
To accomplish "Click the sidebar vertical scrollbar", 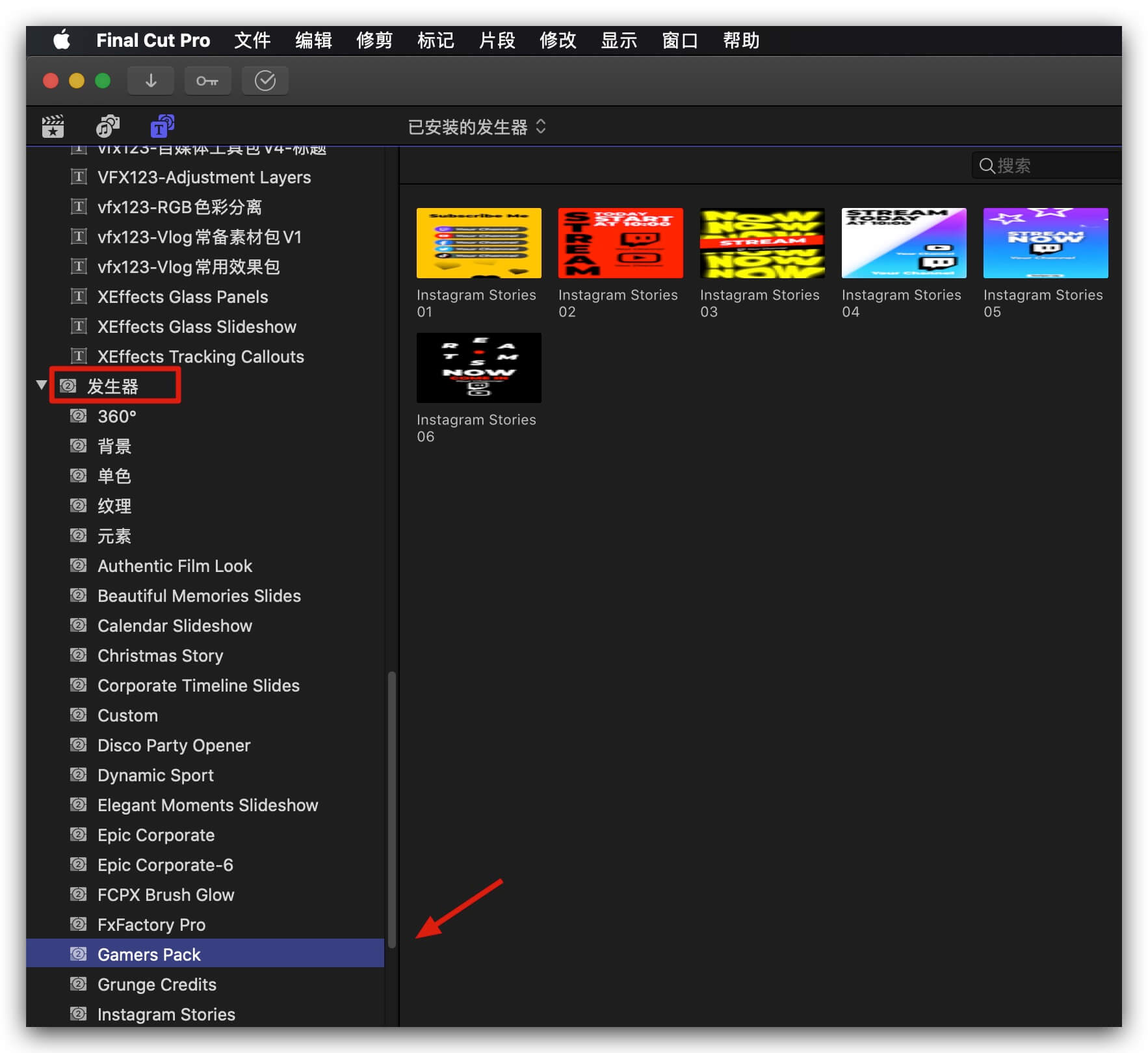I will pyautogui.click(x=392, y=809).
